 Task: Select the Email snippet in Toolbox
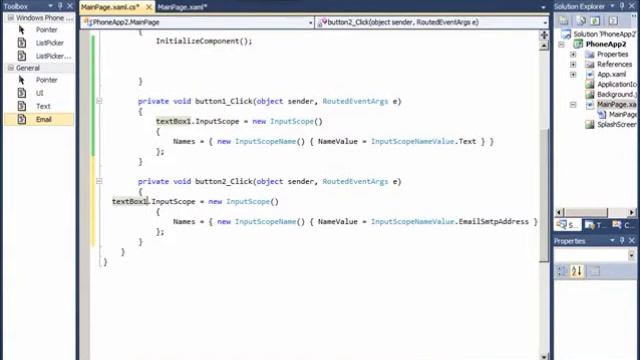tap(39, 119)
